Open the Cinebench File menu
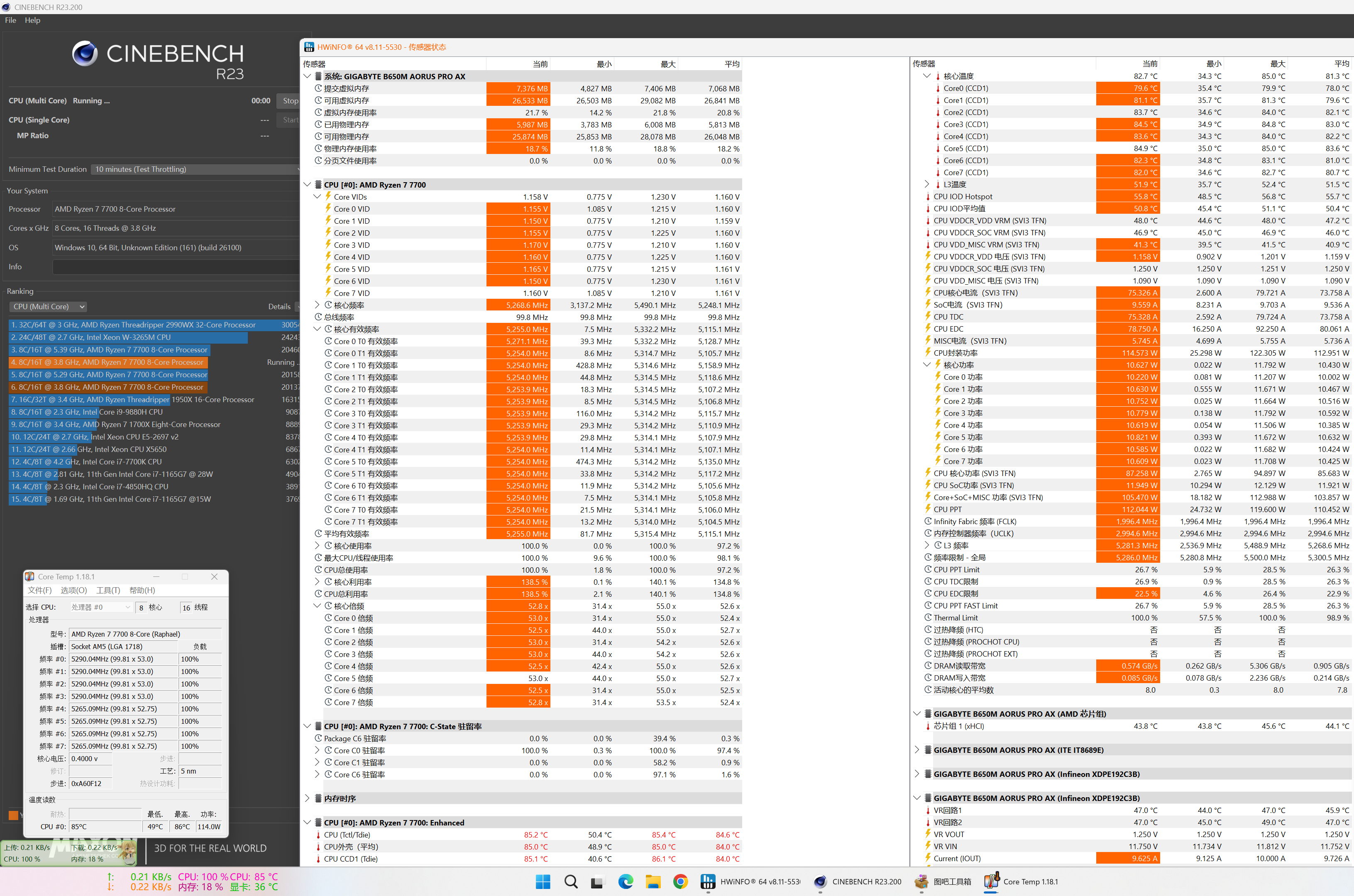1354x896 pixels. [x=10, y=20]
